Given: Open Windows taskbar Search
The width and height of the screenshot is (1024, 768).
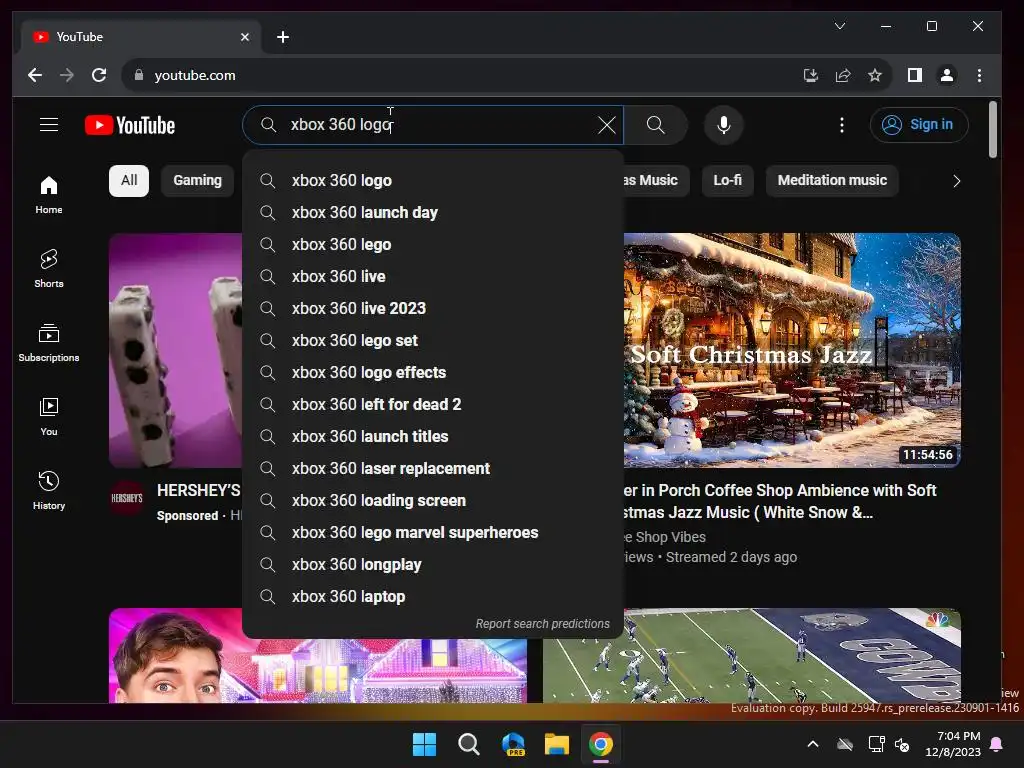Looking at the screenshot, I should click(x=468, y=744).
